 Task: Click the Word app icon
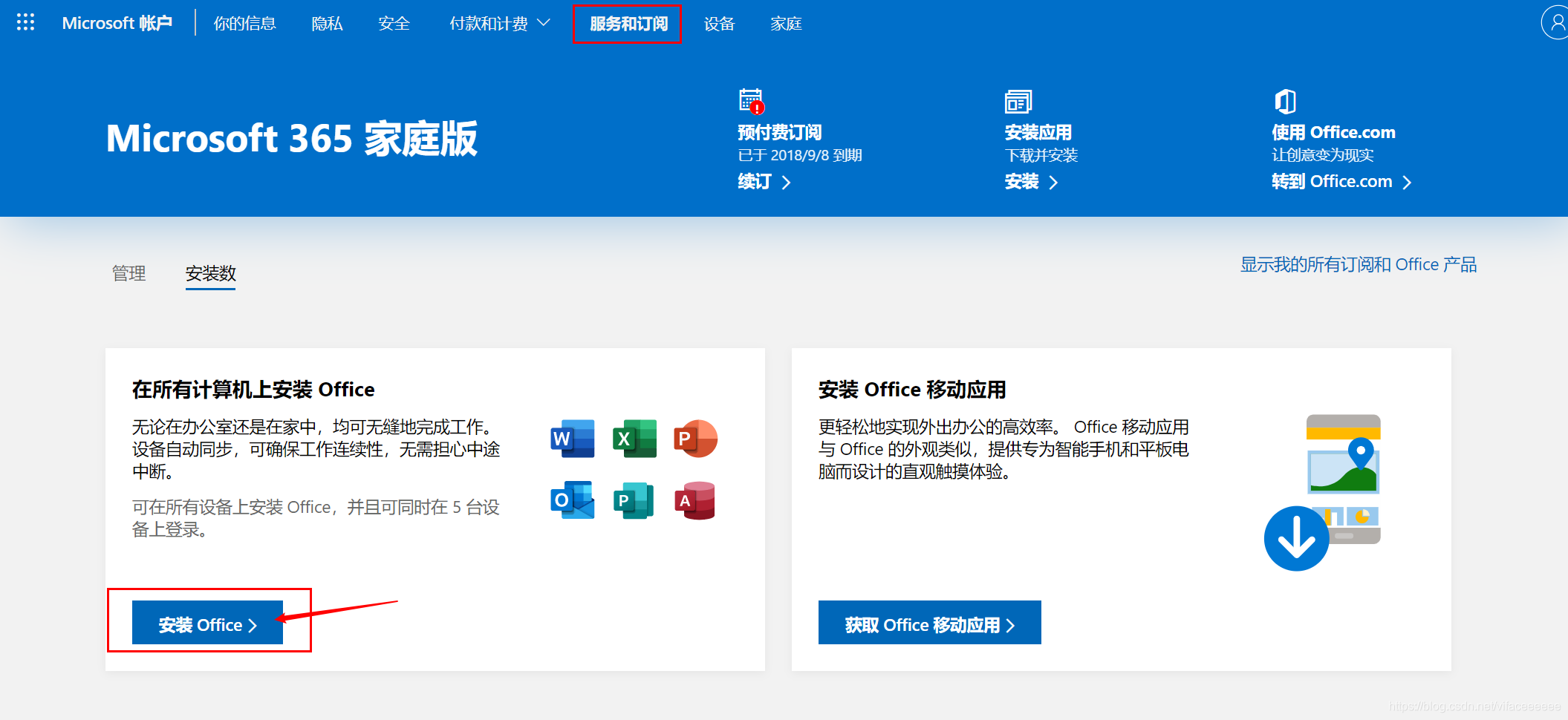click(x=572, y=438)
